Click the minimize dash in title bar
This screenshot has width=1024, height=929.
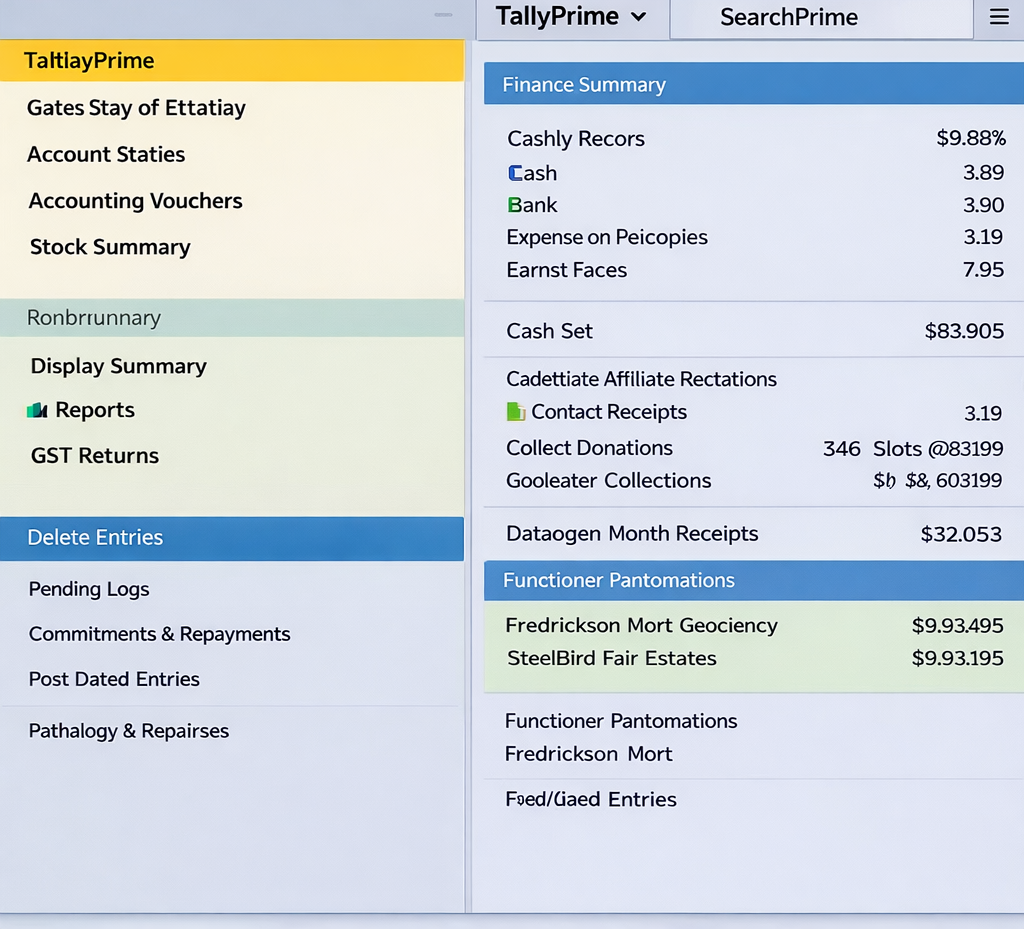point(444,15)
